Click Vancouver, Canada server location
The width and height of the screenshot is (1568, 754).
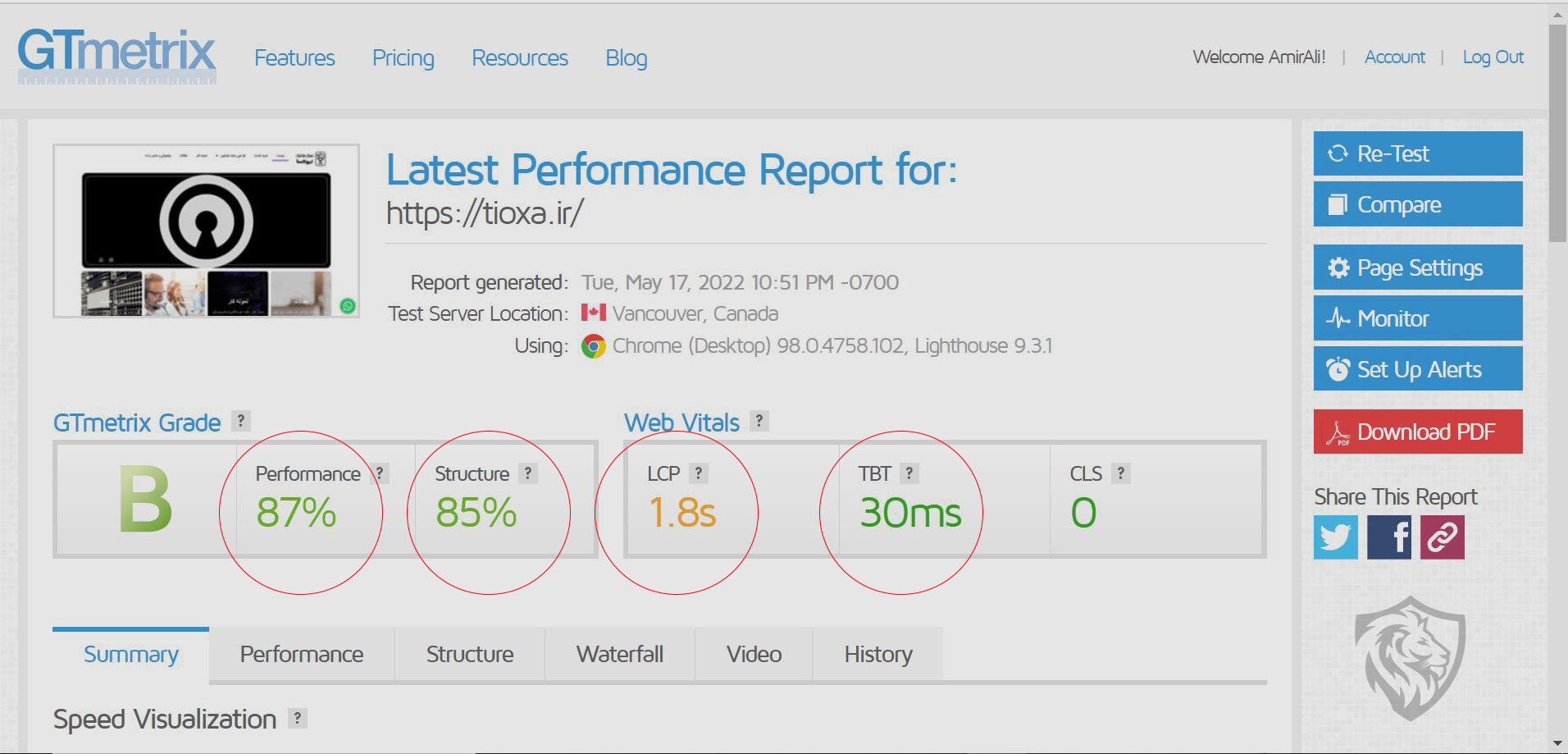[695, 313]
